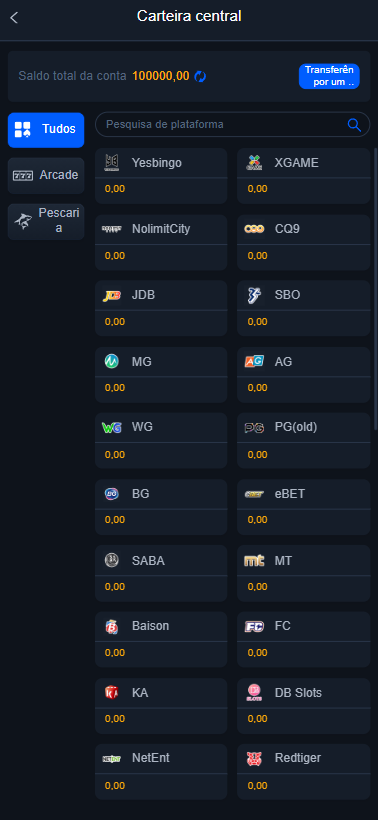Click the Transferência por um button
The image size is (378, 820).
click(x=329, y=76)
